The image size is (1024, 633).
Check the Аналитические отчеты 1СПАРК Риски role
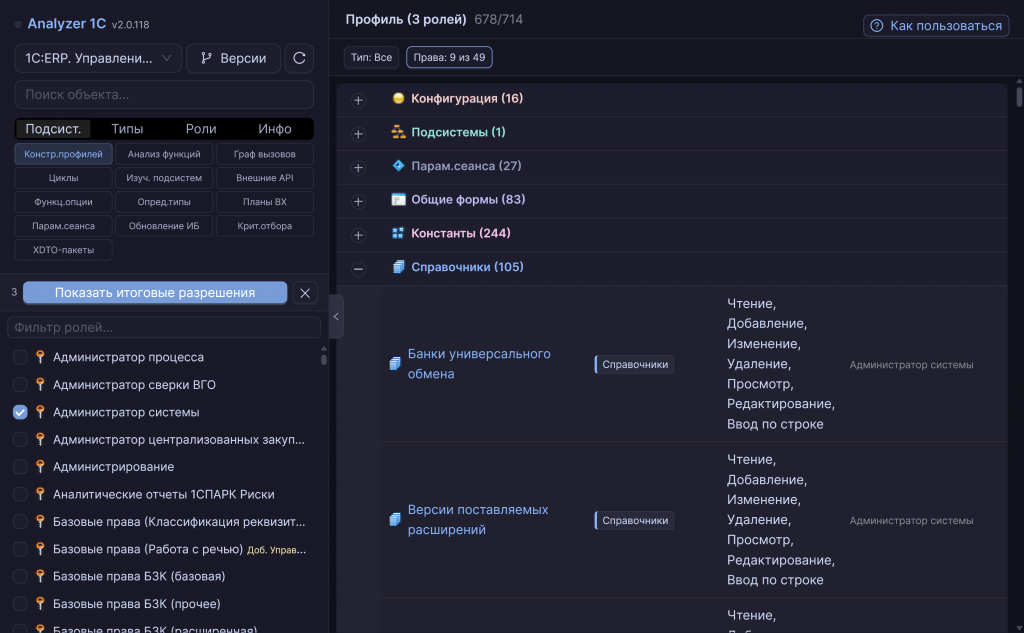pos(20,495)
